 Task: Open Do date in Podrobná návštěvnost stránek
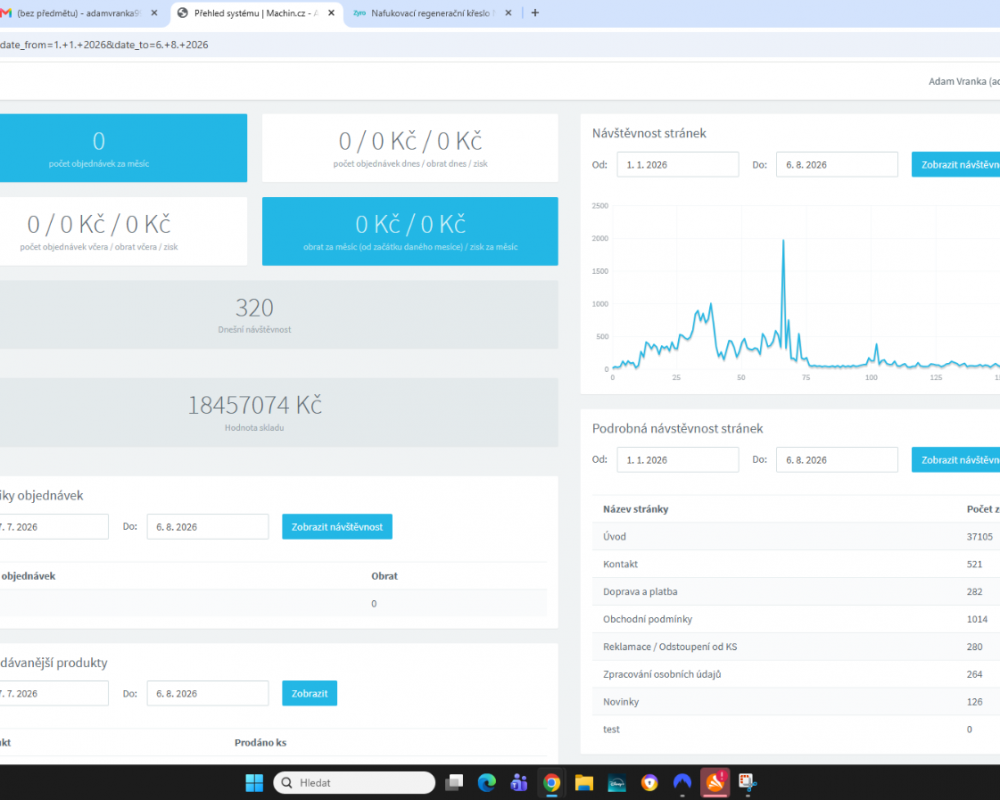tap(837, 460)
